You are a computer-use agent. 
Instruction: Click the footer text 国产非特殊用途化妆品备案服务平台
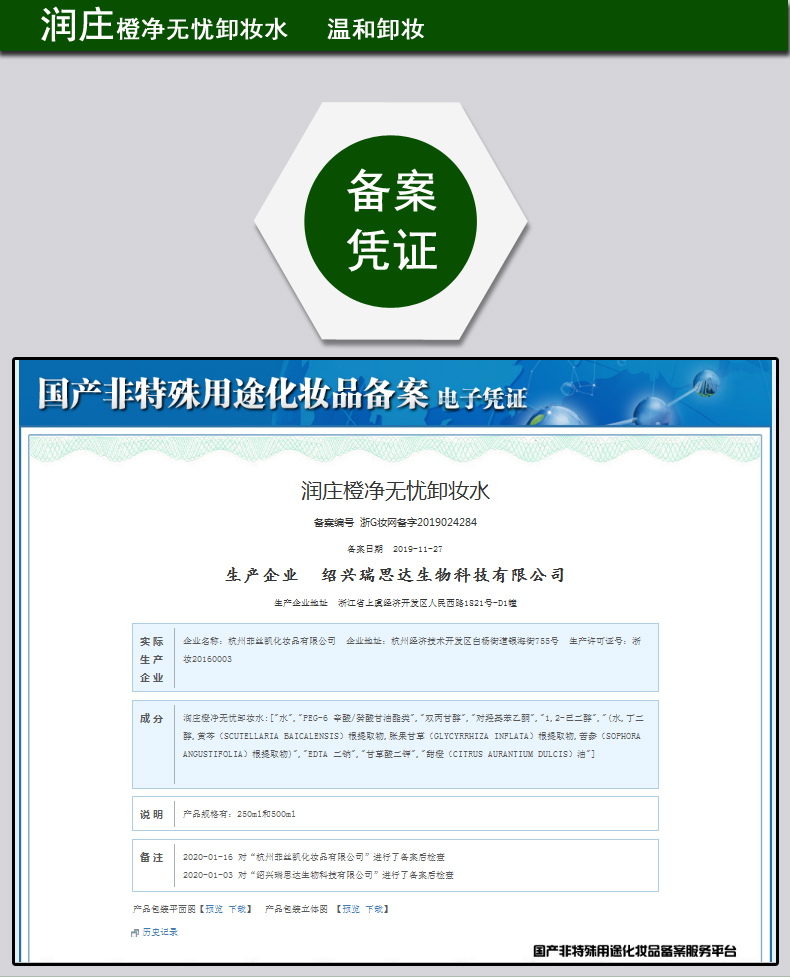coord(634,951)
